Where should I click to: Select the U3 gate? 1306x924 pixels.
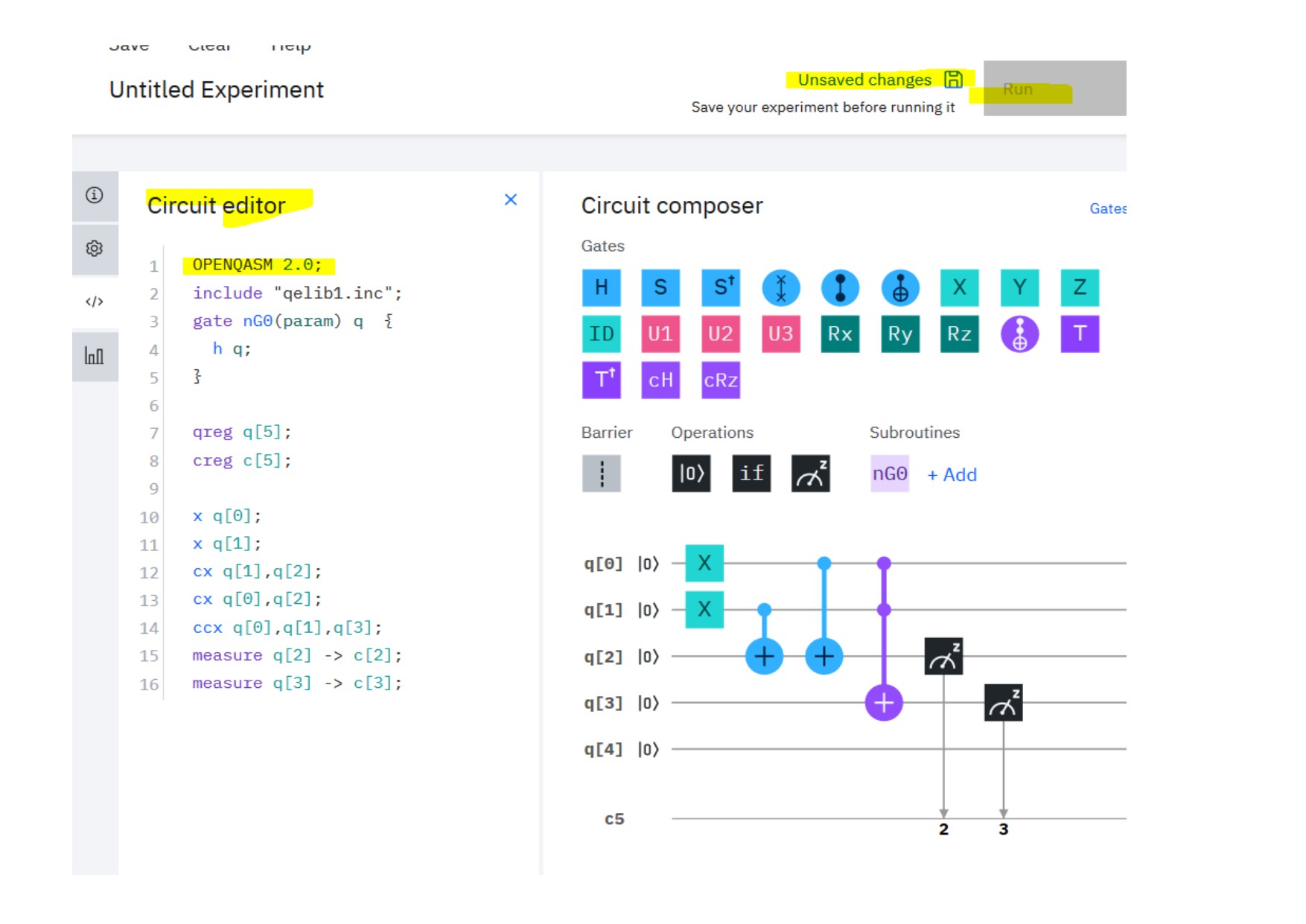(x=780, y=334)
